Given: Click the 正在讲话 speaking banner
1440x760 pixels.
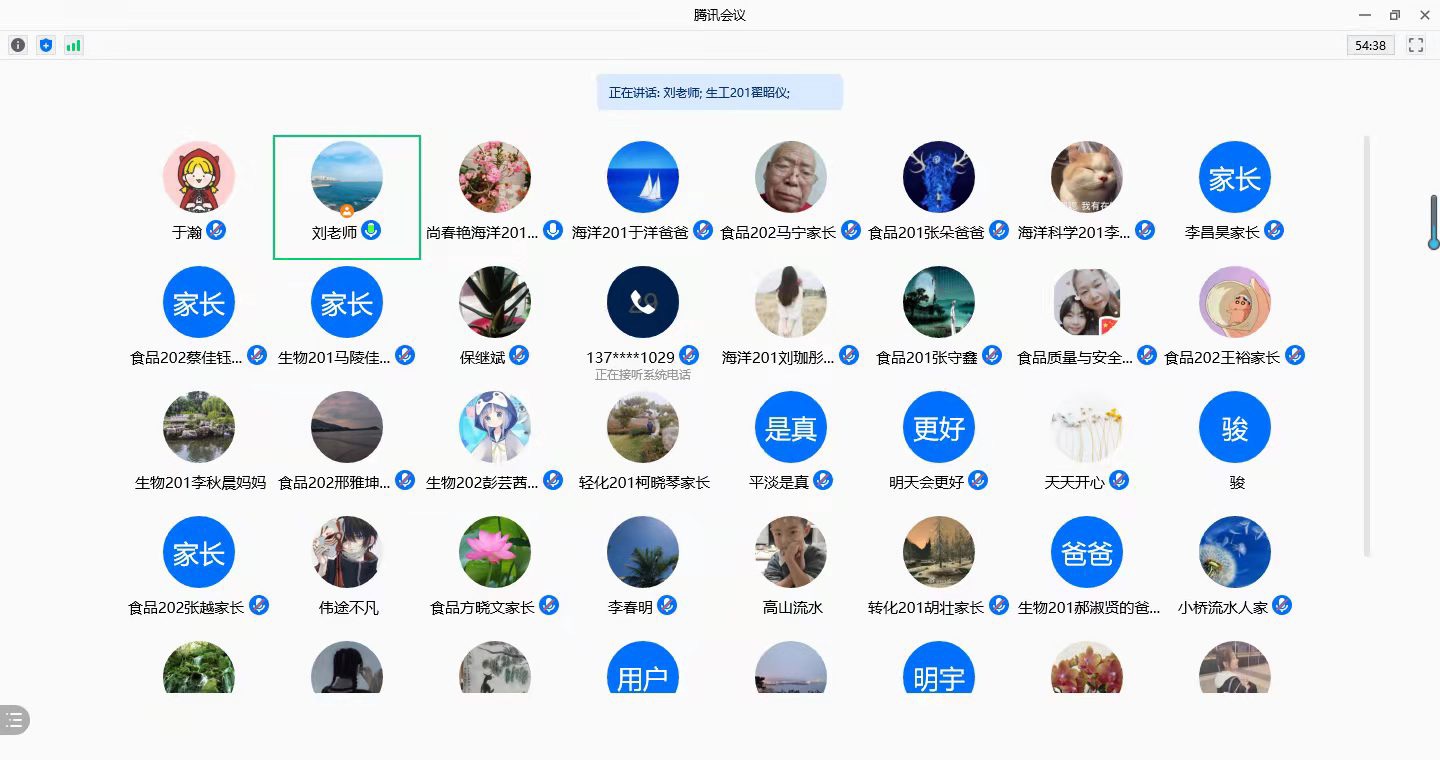Looking at the screenshot, I should 719,92.
